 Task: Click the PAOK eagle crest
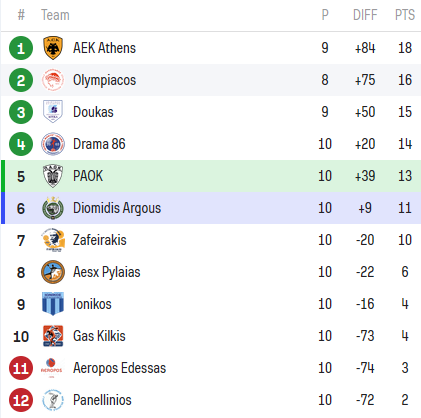pyautogui.click(x=53, y=176)
